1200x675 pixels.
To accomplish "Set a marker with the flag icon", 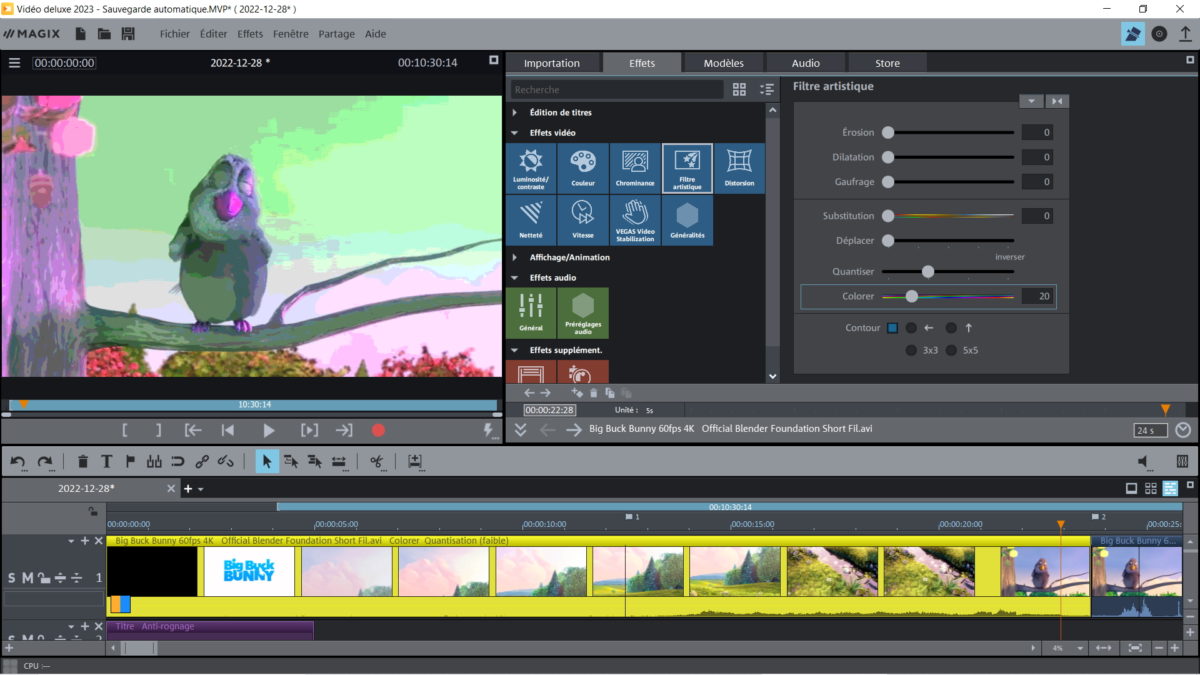I will click(130, 461).
